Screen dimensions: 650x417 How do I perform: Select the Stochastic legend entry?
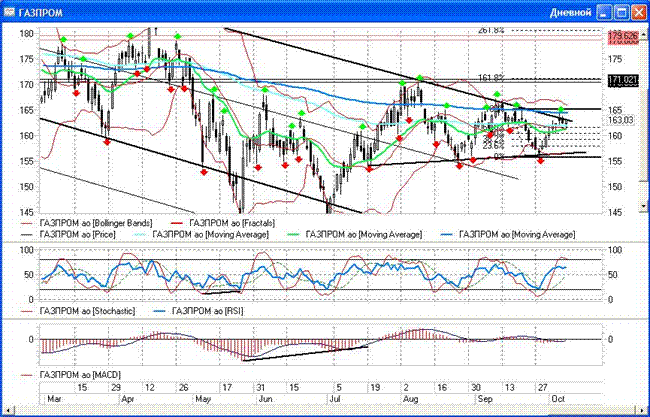pos(78,311)
